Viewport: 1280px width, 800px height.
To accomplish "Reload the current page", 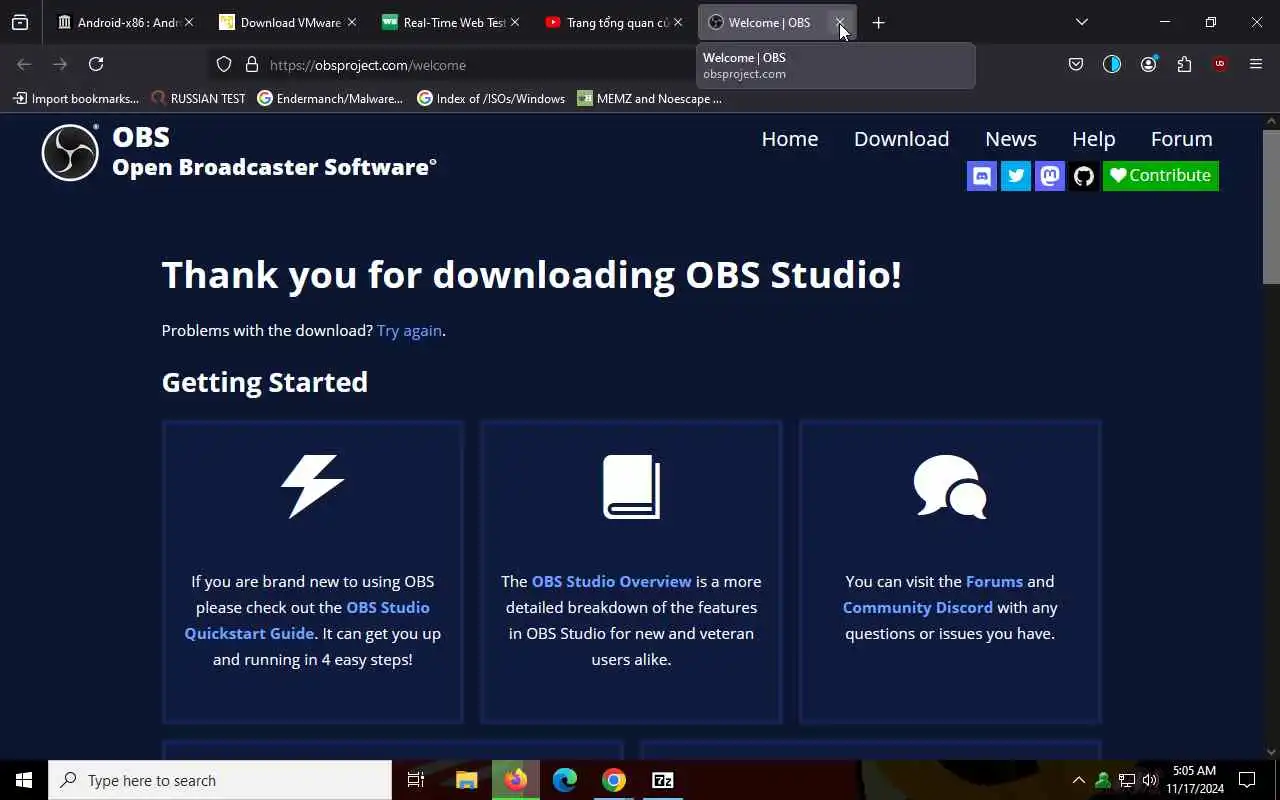I will coord(96,64).
